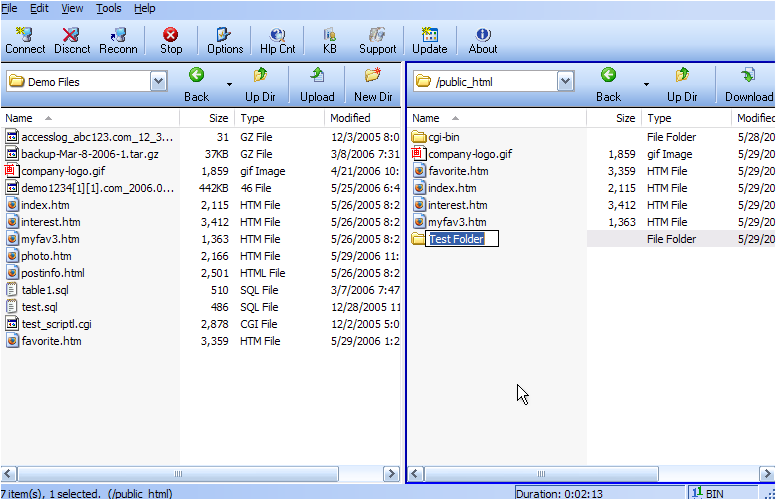This screenshot has width=776, height=500.
Task: Click local scrollbar right arrow
Action: (x=391, y=474)
